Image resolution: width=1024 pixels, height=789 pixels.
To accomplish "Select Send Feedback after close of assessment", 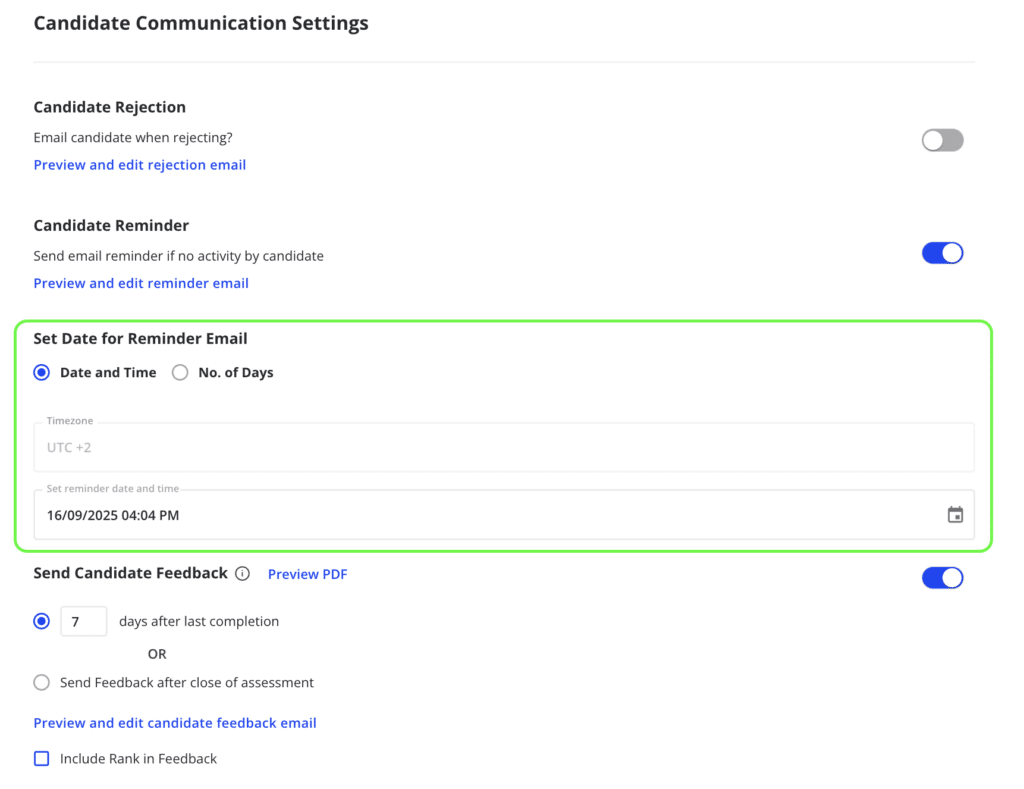I will tap(42, 683).
